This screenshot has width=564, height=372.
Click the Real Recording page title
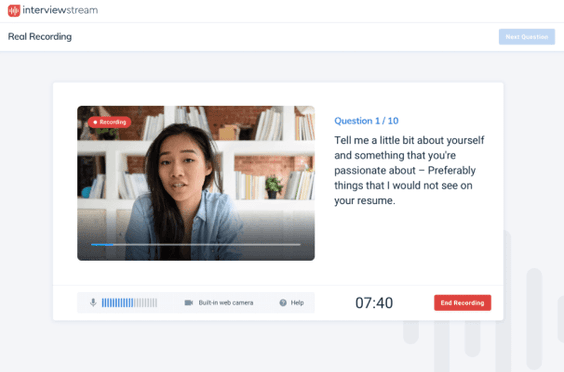click(x=40, y=37)
